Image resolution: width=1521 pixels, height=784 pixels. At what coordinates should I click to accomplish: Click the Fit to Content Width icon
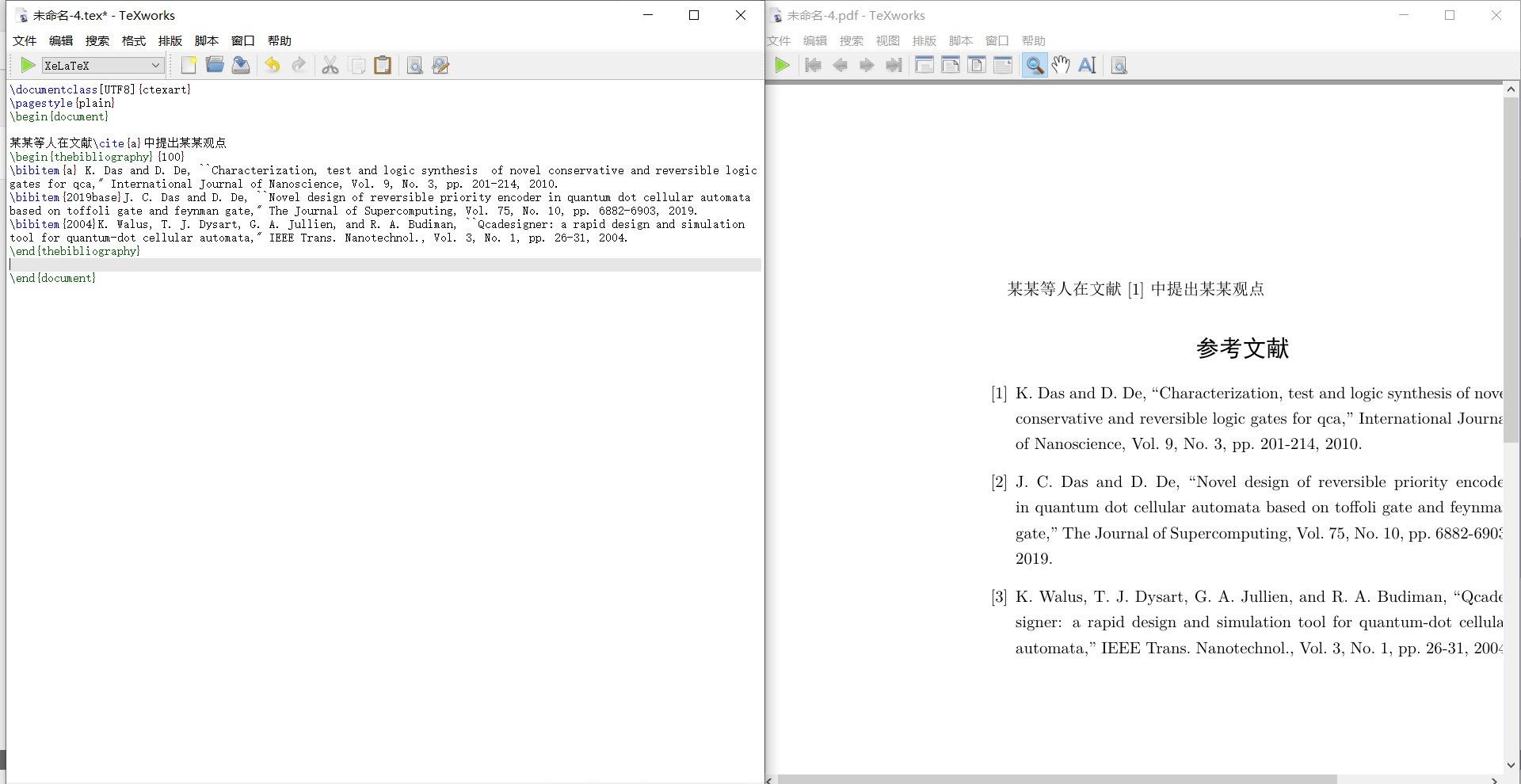click(x=1002, y=66)
